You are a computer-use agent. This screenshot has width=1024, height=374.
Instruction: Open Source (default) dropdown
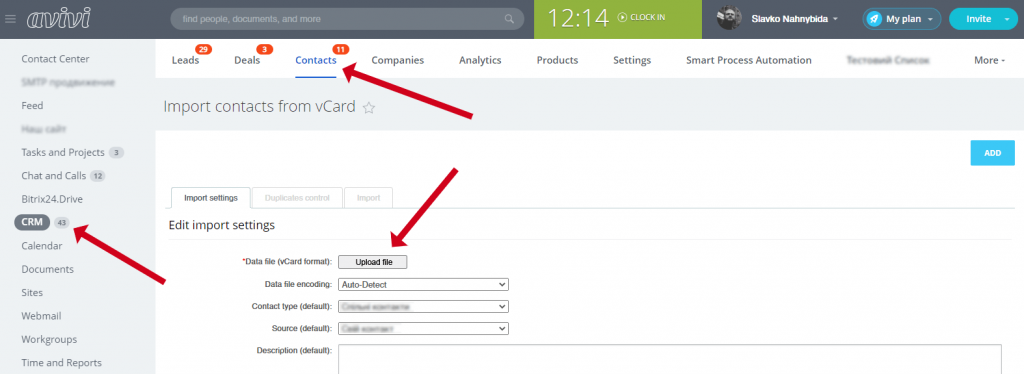(x=423, y=328)
